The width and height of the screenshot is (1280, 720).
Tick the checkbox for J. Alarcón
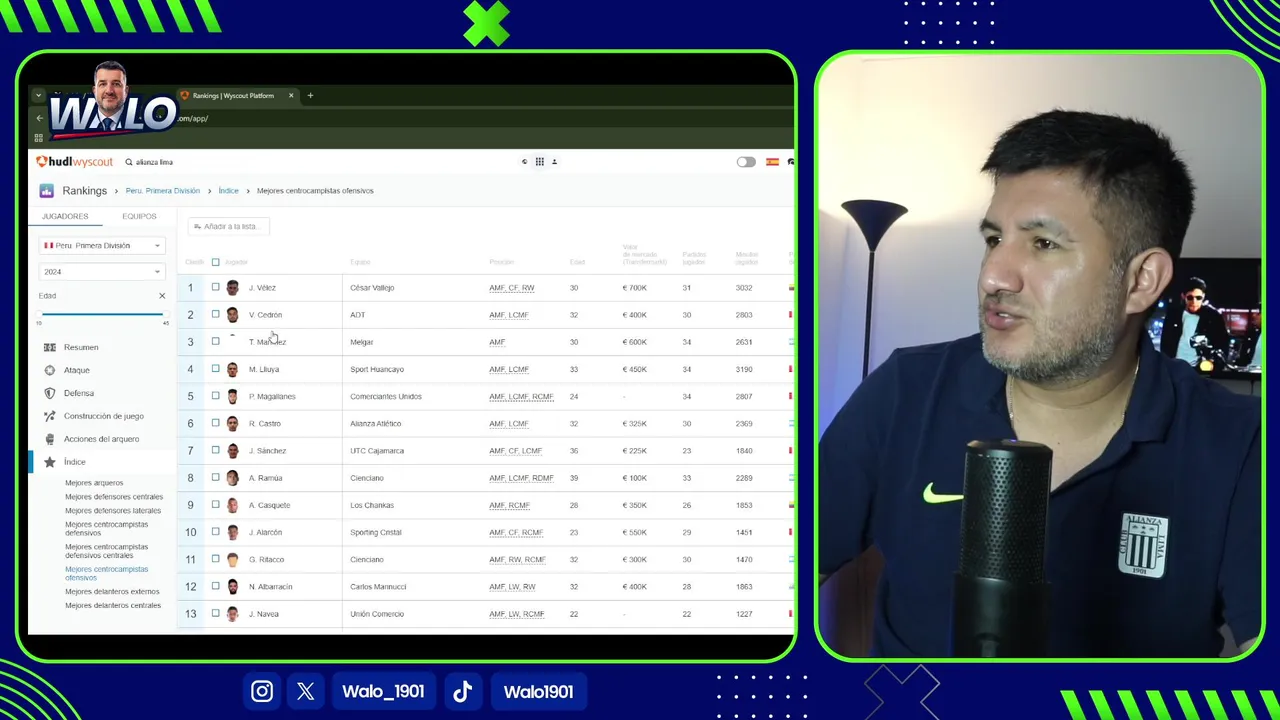click(215, 531)
